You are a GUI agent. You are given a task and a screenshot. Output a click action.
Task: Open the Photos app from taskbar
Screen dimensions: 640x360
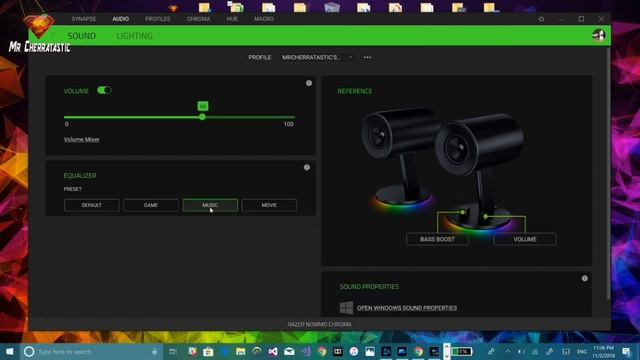point(370,351)
